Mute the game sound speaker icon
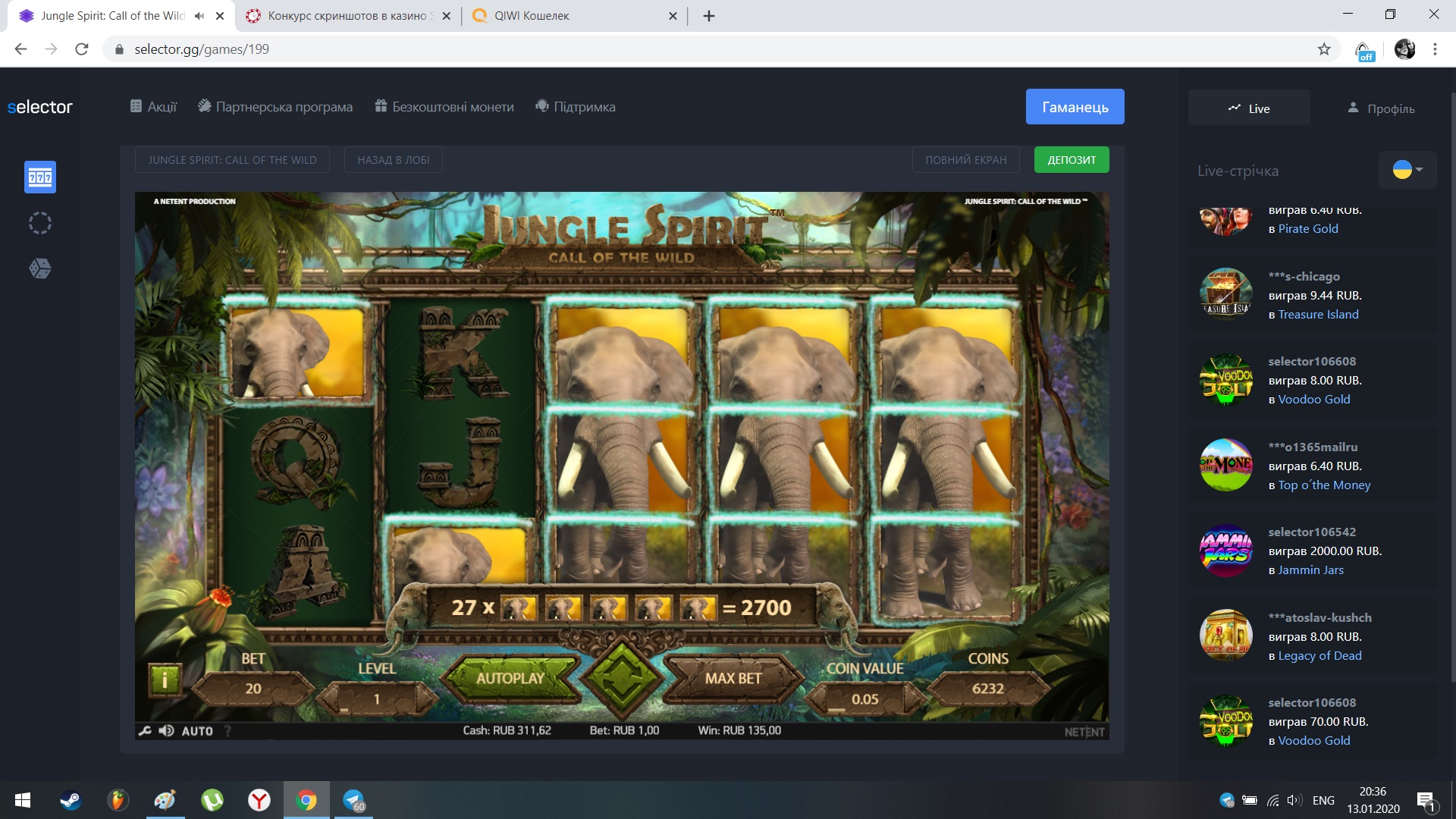 pyautogui.click(x=166, y=731)
